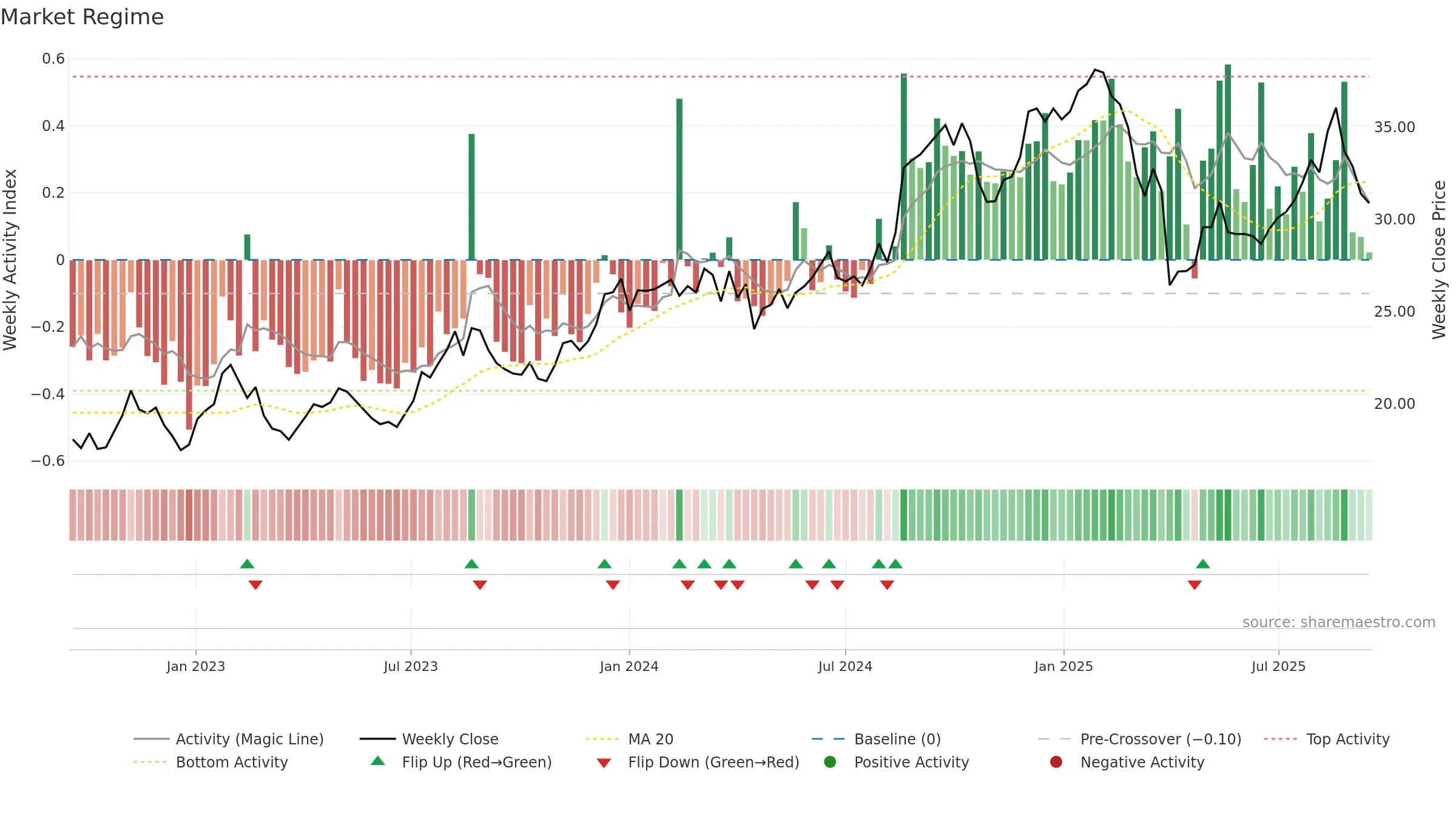Click the source: sharemaestro.com text

(x=1339, y=622)
